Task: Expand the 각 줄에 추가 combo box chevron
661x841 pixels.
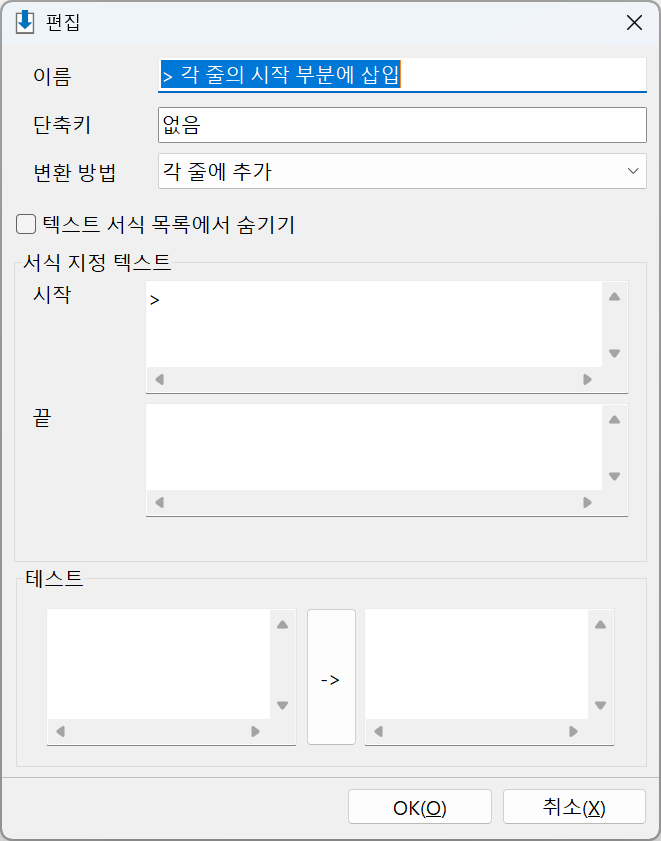Action: [x=633, y=171]
